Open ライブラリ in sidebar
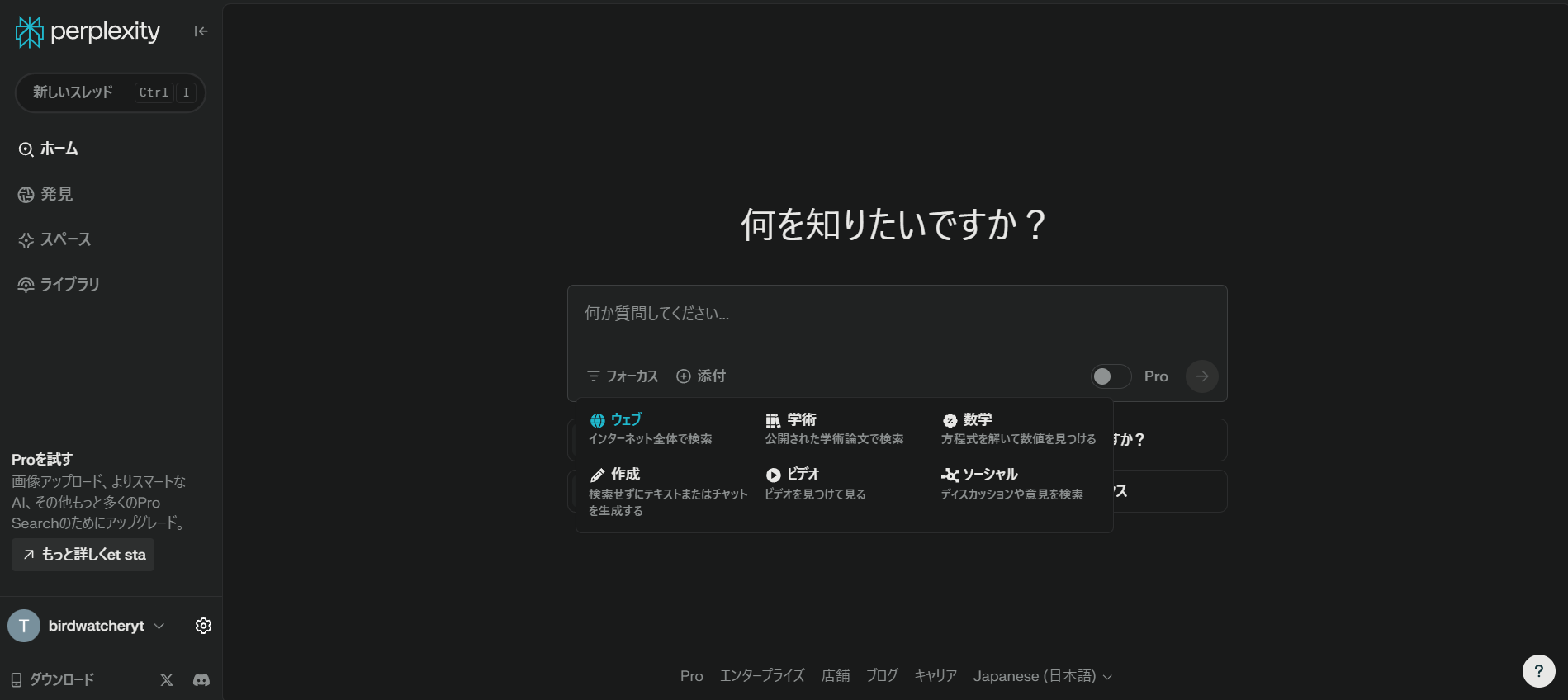This screenshot has width=1568, height=700. 59,285
